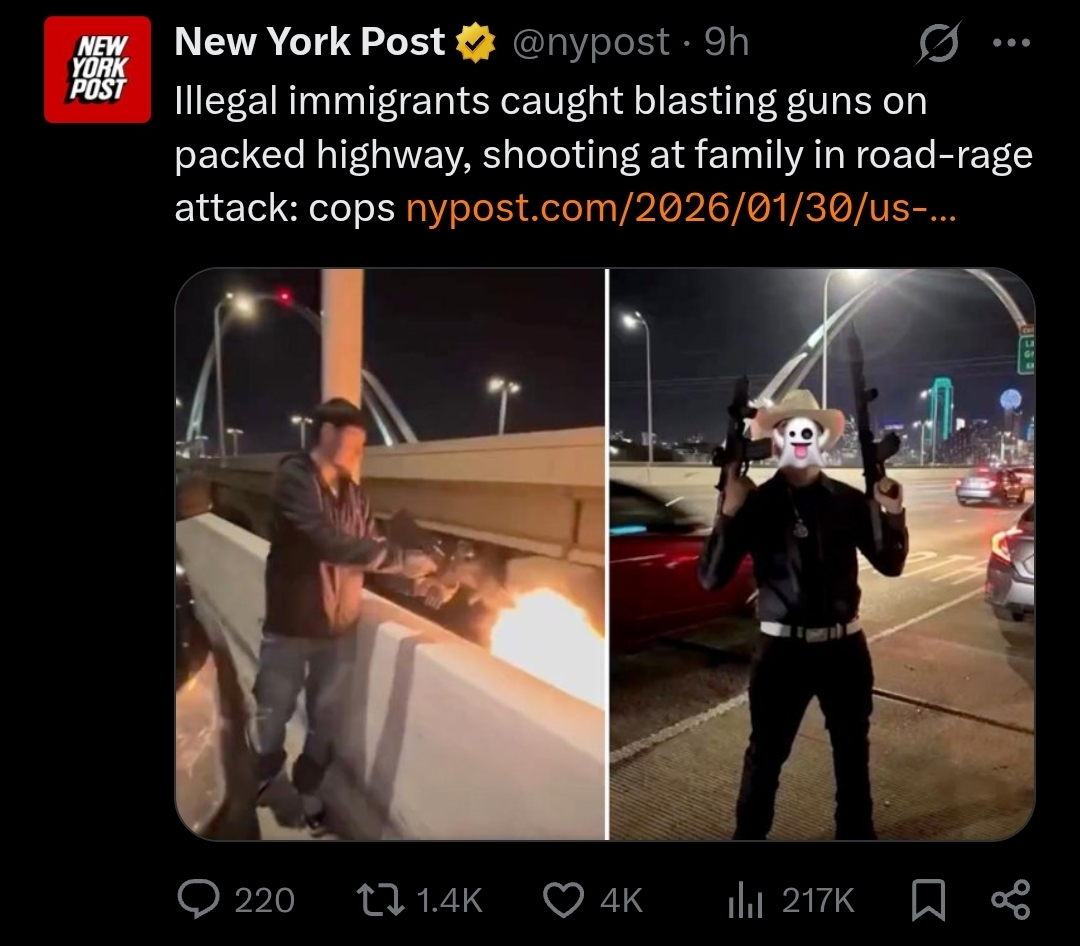Click the 220 replies count

[x=264, y=901]
